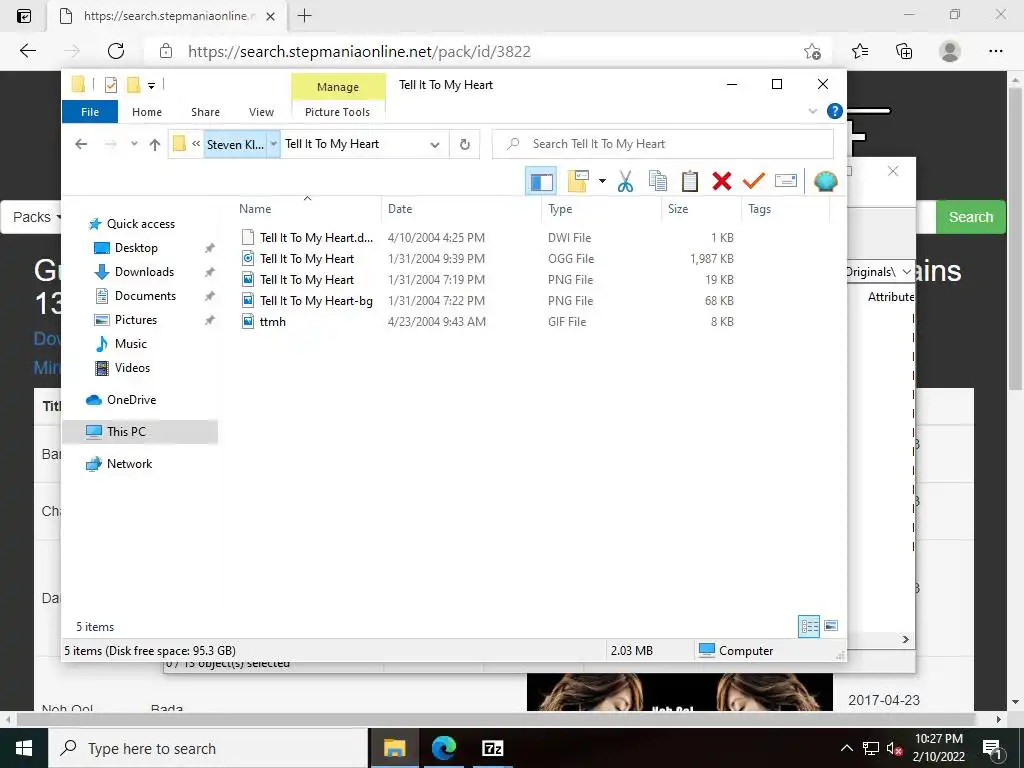The height and width of the screenshot is (768, 1024).
Task: Switch to details view via status bar icon
Action: tap(809, 626)
